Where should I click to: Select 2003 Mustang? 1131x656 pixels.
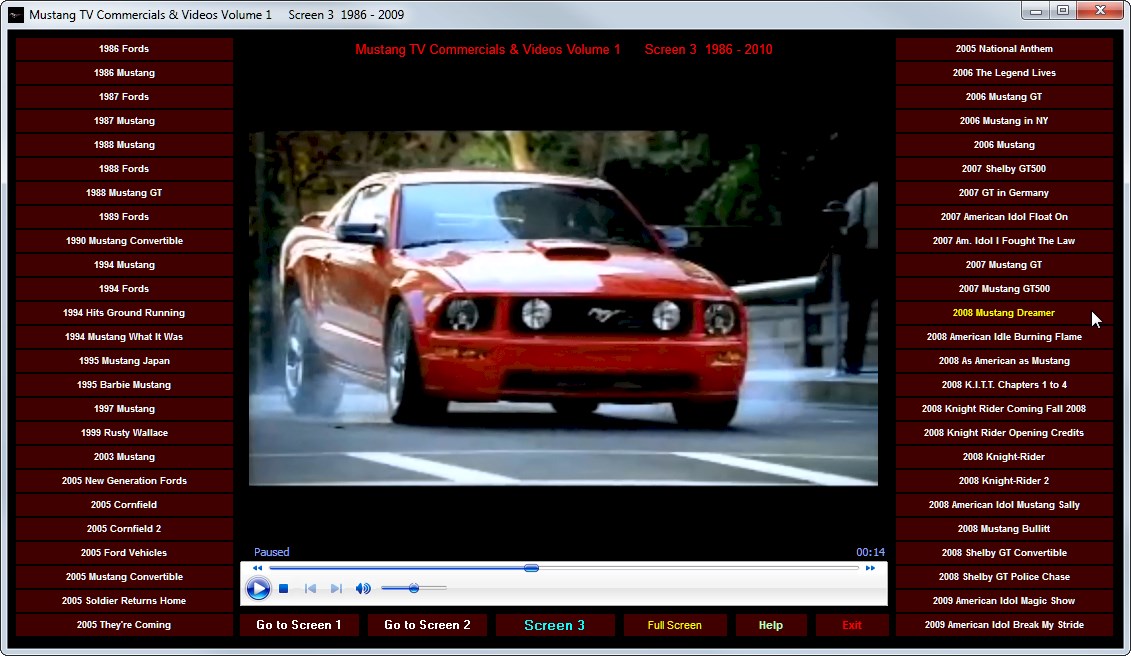pos(124,457)
